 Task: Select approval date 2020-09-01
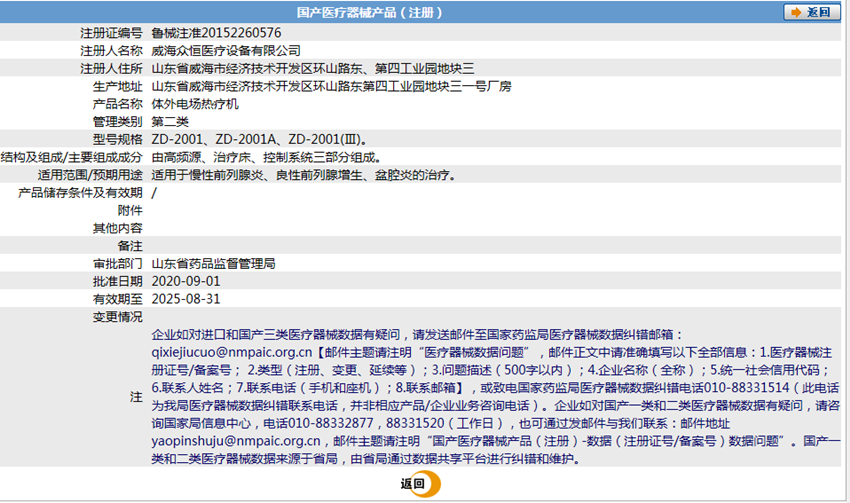click(186, 281)
